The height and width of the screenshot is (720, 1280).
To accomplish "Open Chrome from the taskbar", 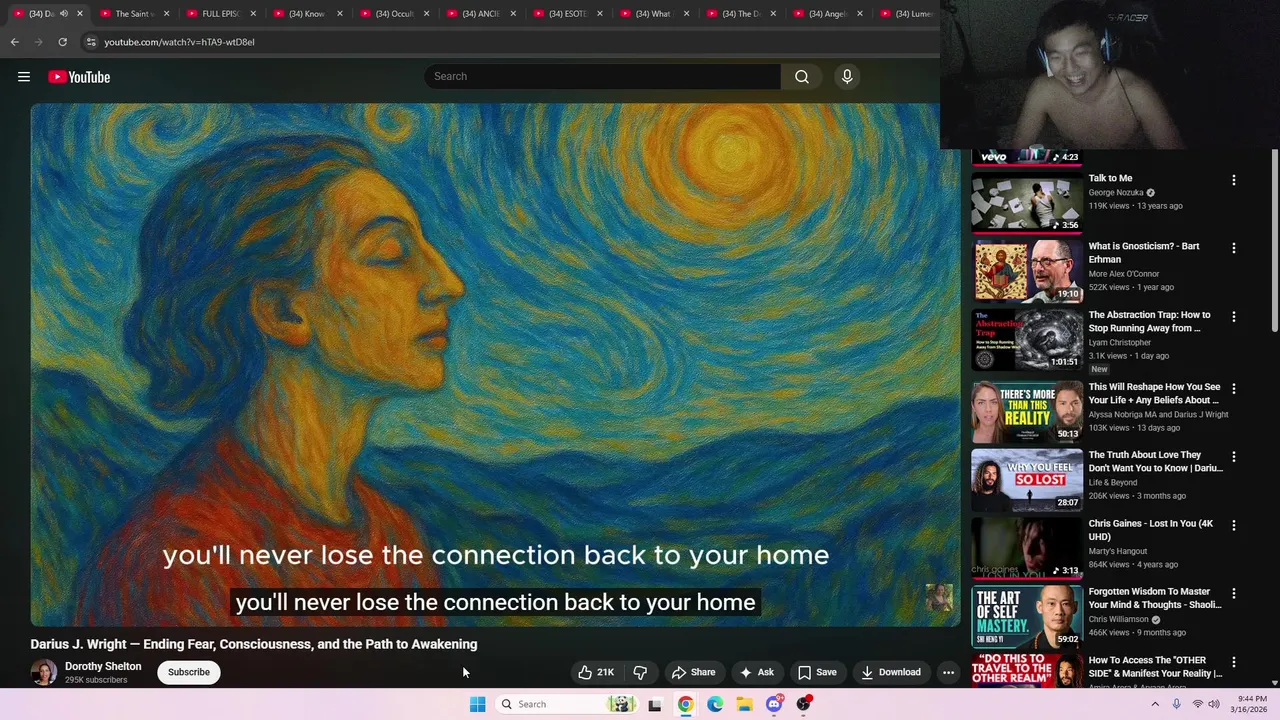I will (685, 704).
